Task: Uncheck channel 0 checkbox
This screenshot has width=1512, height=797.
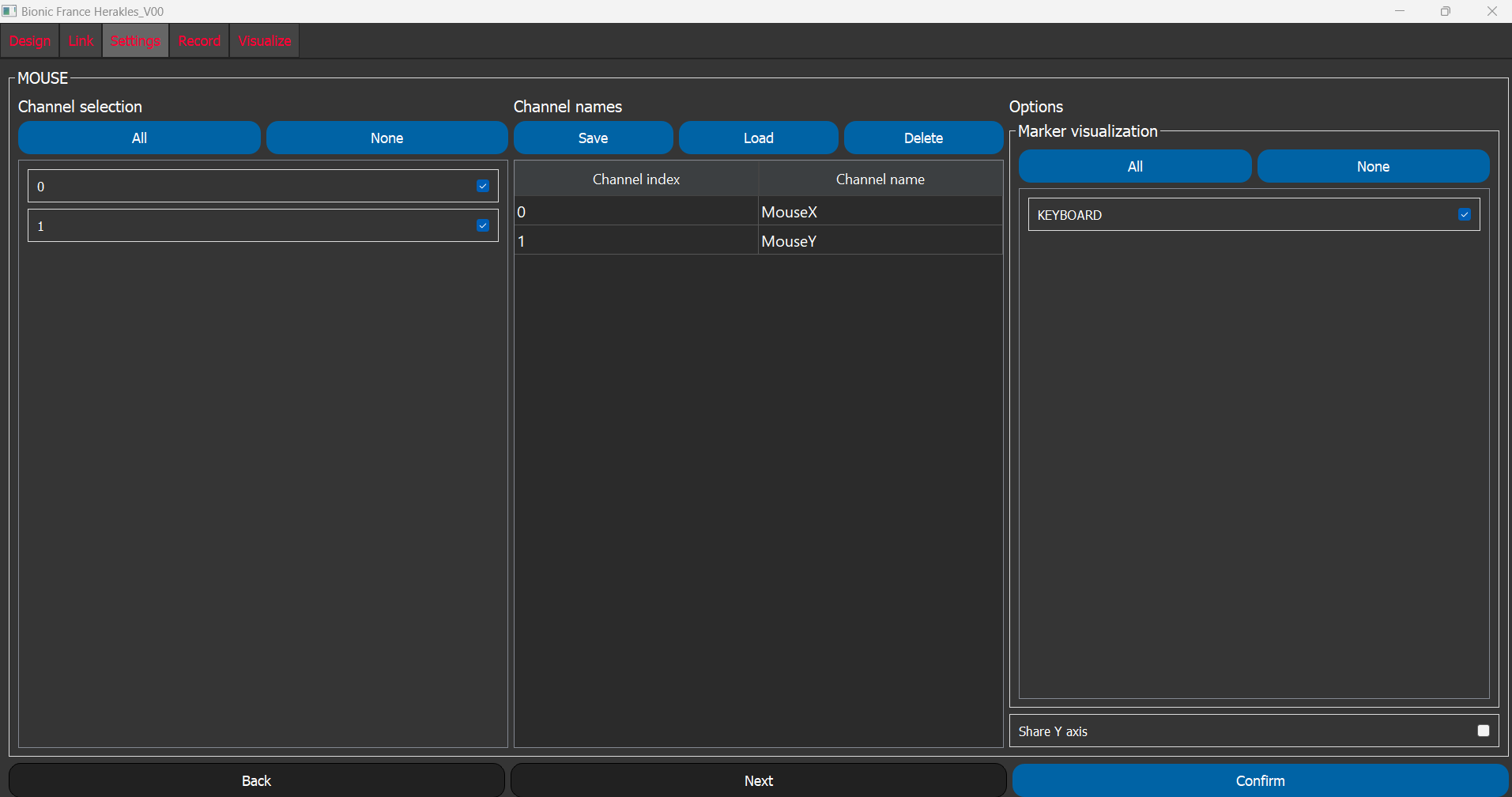Action: tap(483, 187)
